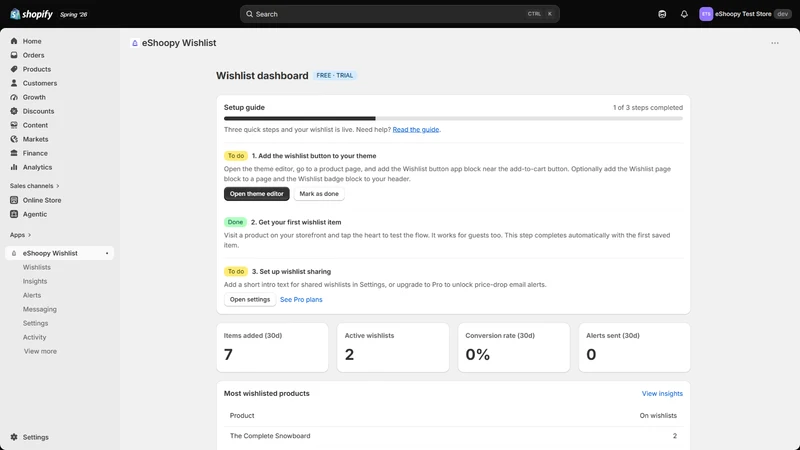Click the Content icon

[x=14, y=125]
